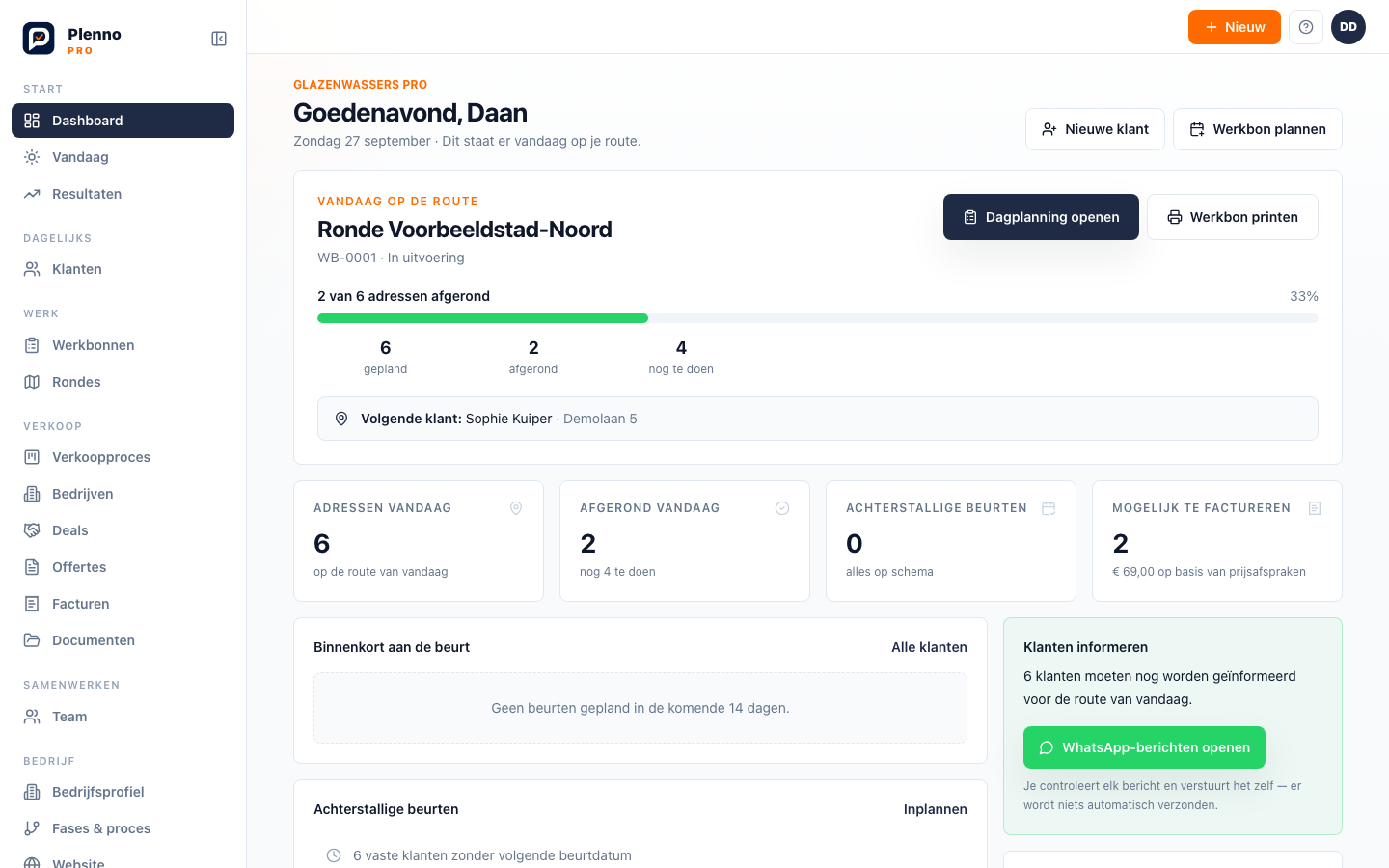Click the trend icon next to Resultaten
The image size is (1389, 868).
32,194
